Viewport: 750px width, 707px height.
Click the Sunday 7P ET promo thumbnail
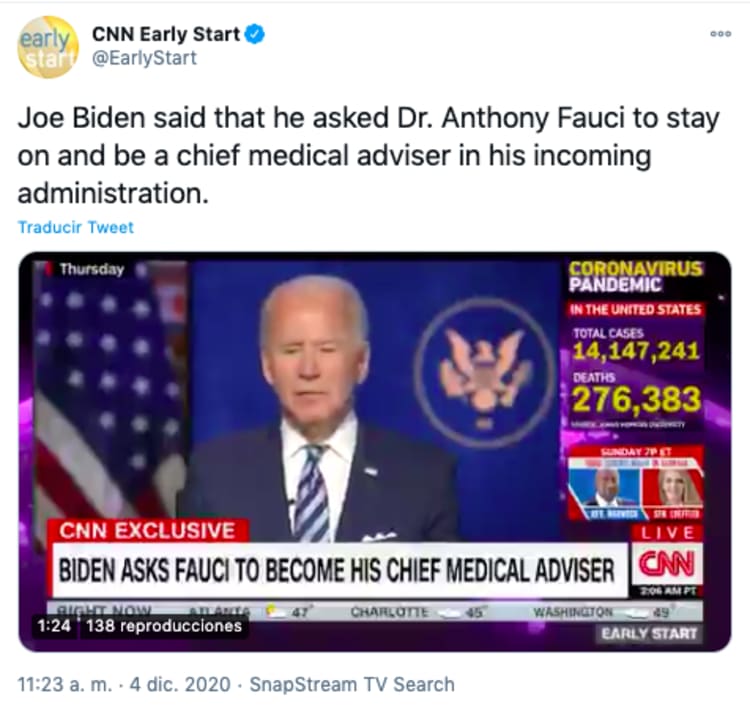tap(635, 483)
